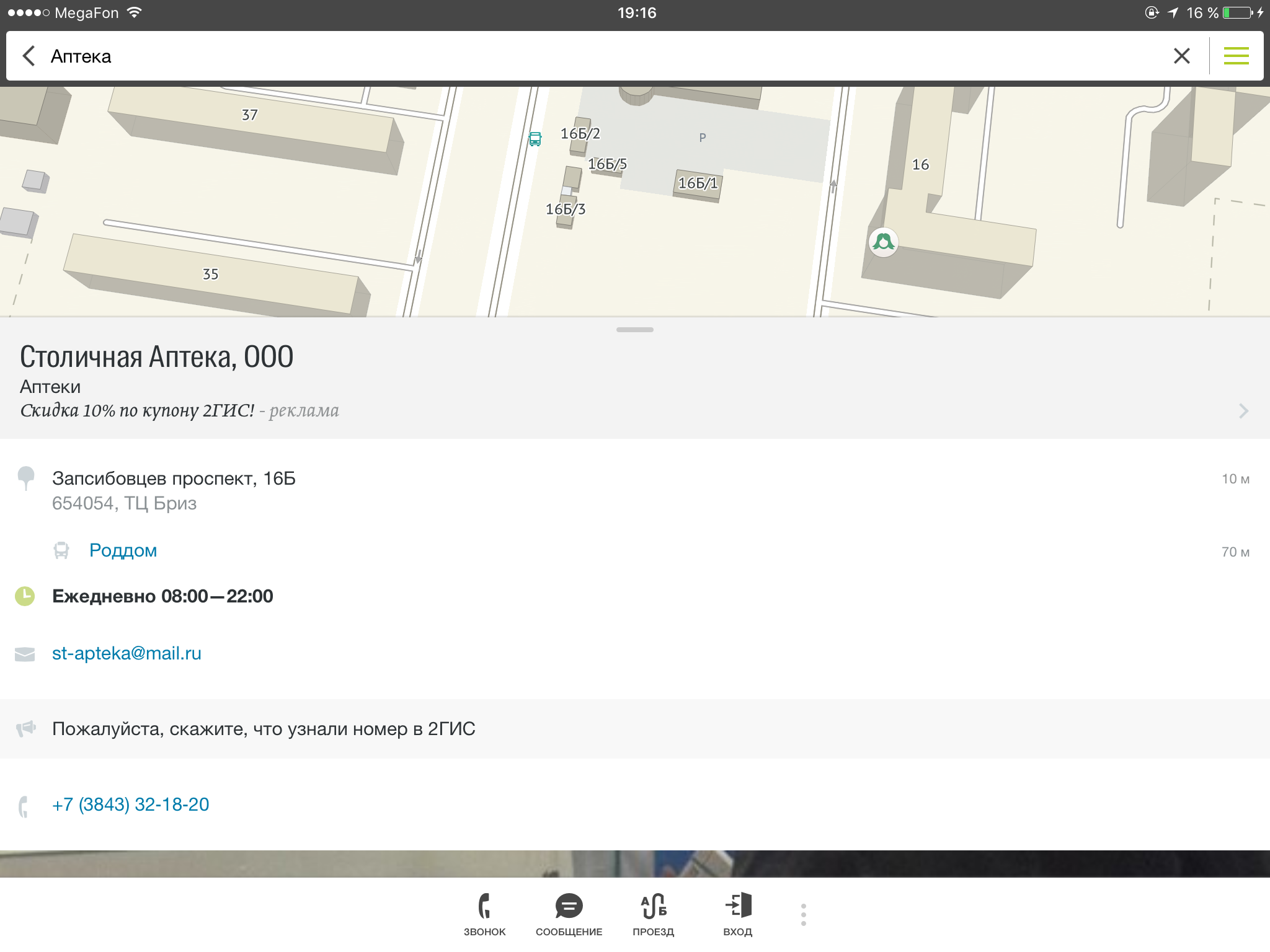This screenshot has width=1270, height=952.
Task: Tap the megaphone notice icon
Action: click(x=25, y=729)
